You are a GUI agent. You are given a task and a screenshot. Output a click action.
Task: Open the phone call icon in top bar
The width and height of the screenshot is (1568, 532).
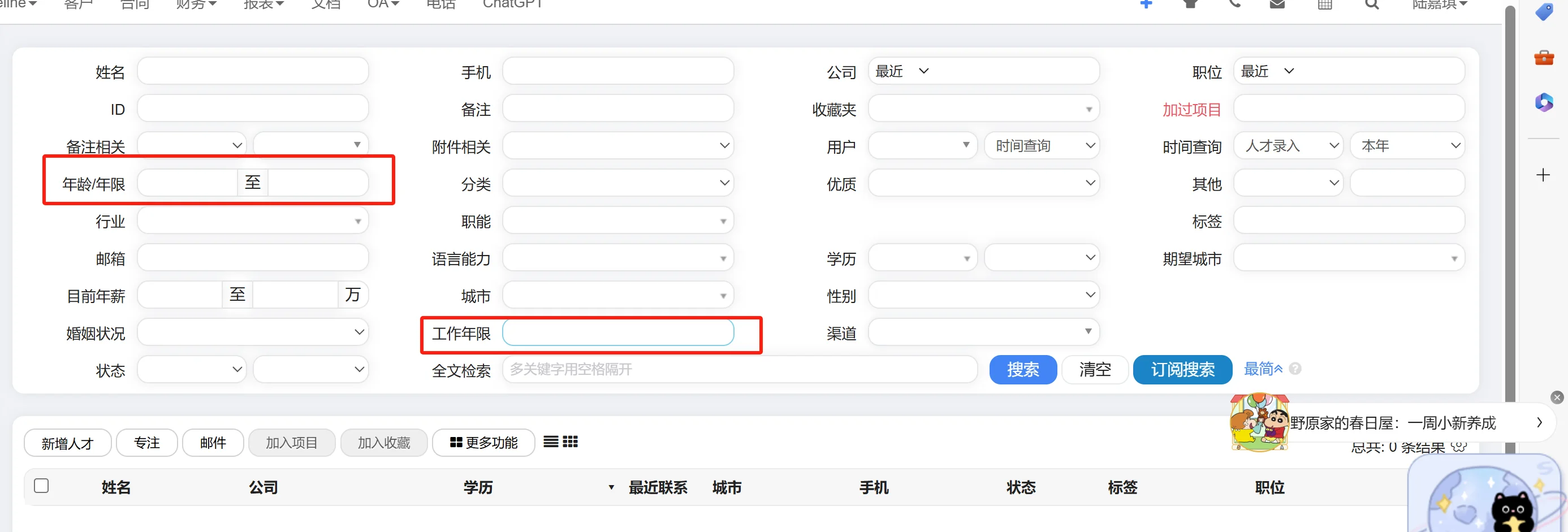[1236, 5]
